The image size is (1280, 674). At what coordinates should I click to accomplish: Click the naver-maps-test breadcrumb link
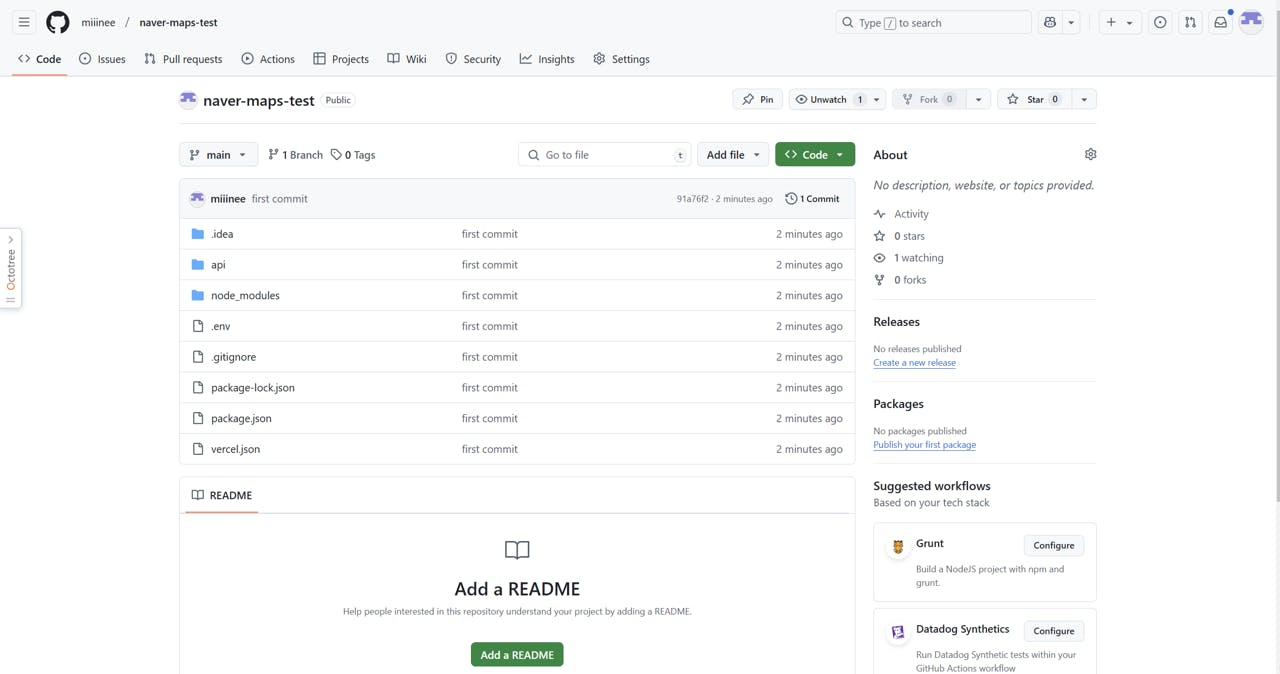click(x=178, y=22)
